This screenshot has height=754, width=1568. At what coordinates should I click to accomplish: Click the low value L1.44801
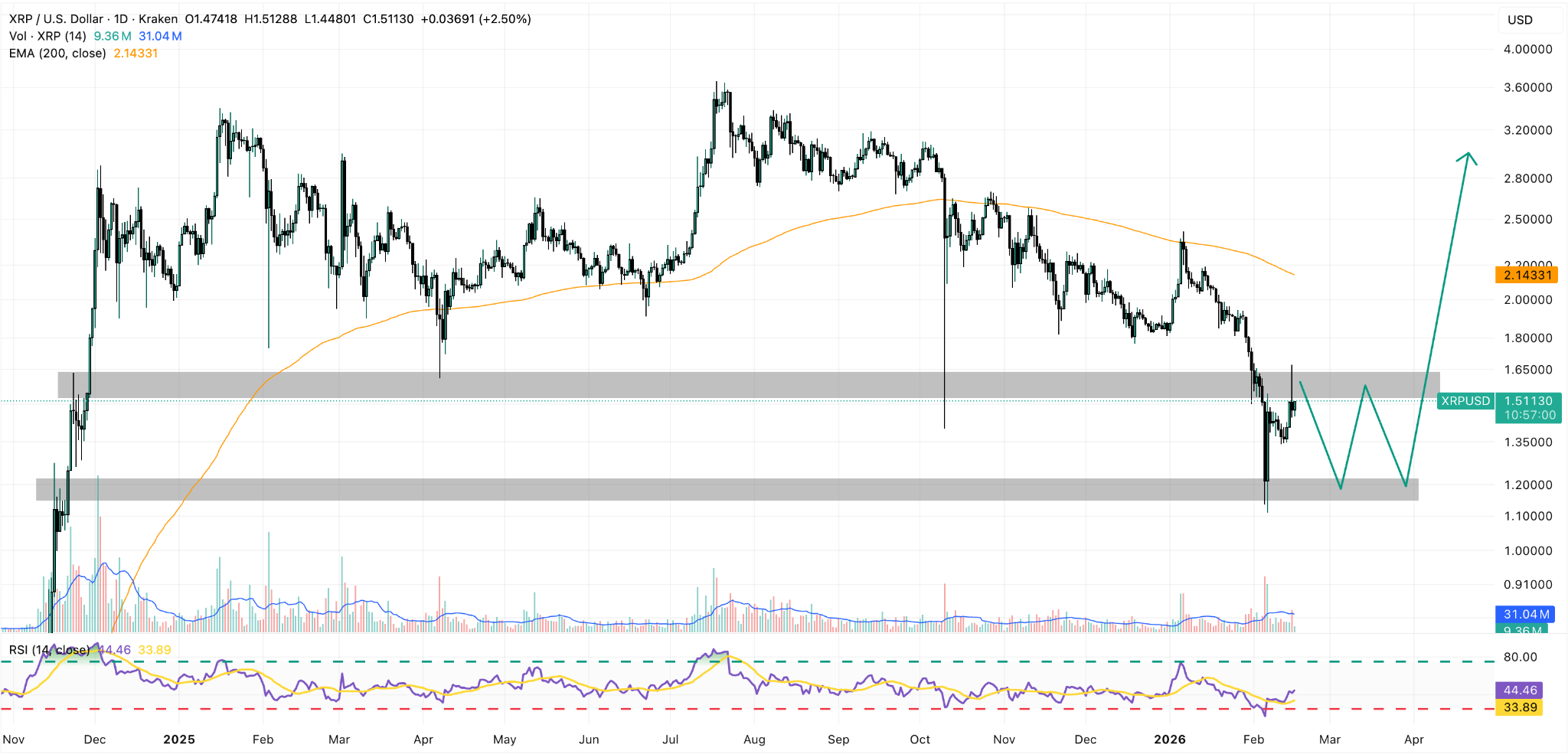click(x=330, y=18)
